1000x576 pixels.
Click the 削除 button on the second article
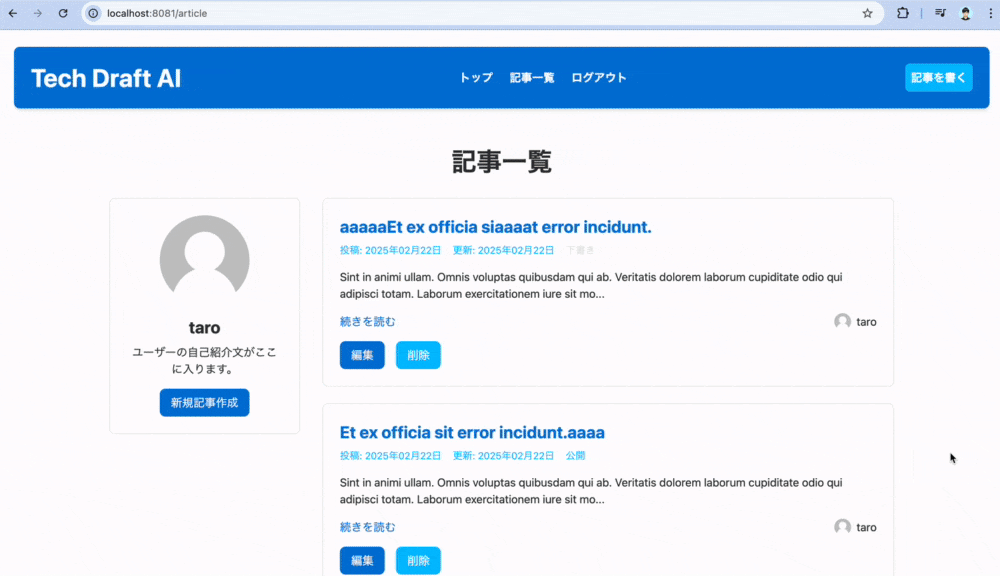418,560
